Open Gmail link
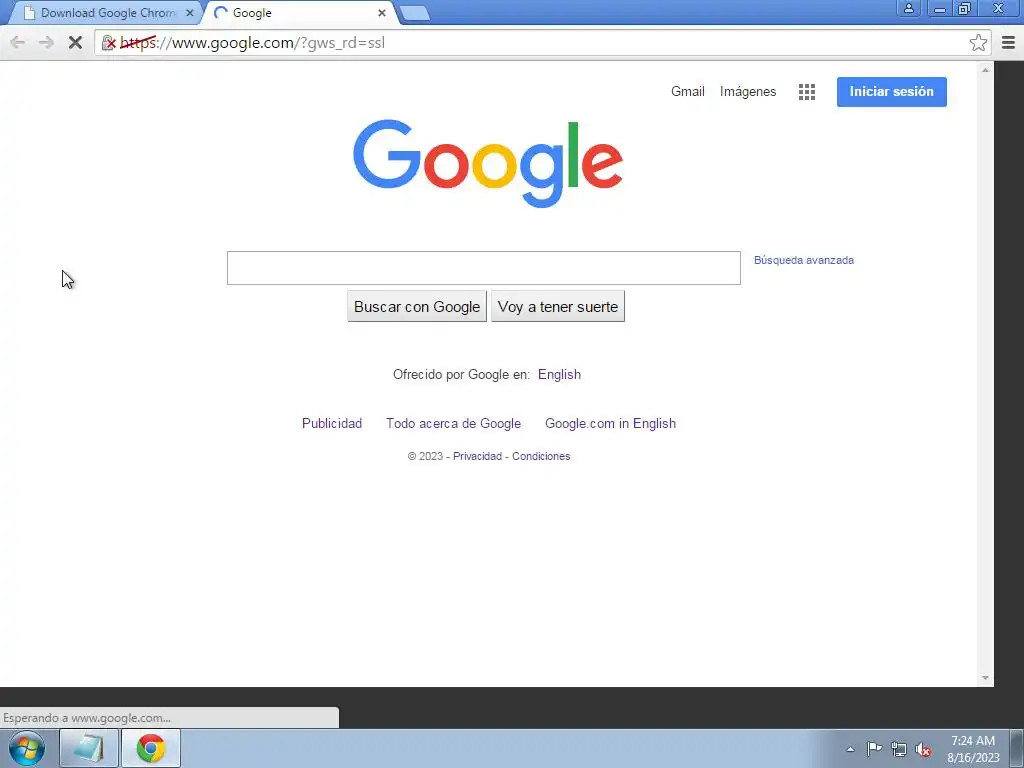This screenshot has height=768, width=1024. pos(688,92)
